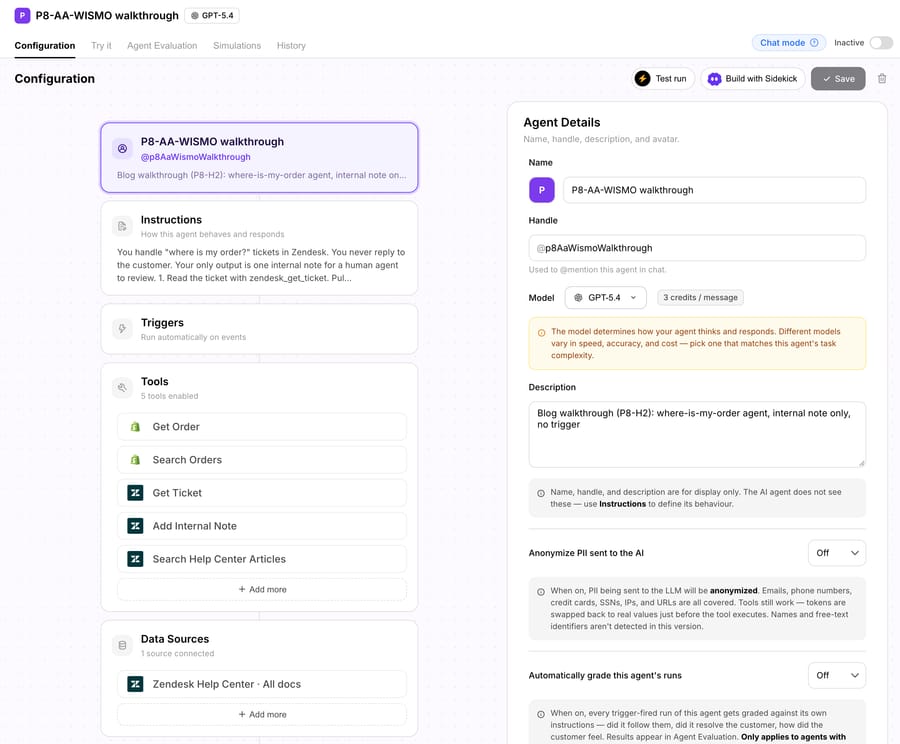Click Zendesk icon on Add Internal Note
Viewport: 900px width, 744px height.
pyautogui.click(x=135, y=526)
